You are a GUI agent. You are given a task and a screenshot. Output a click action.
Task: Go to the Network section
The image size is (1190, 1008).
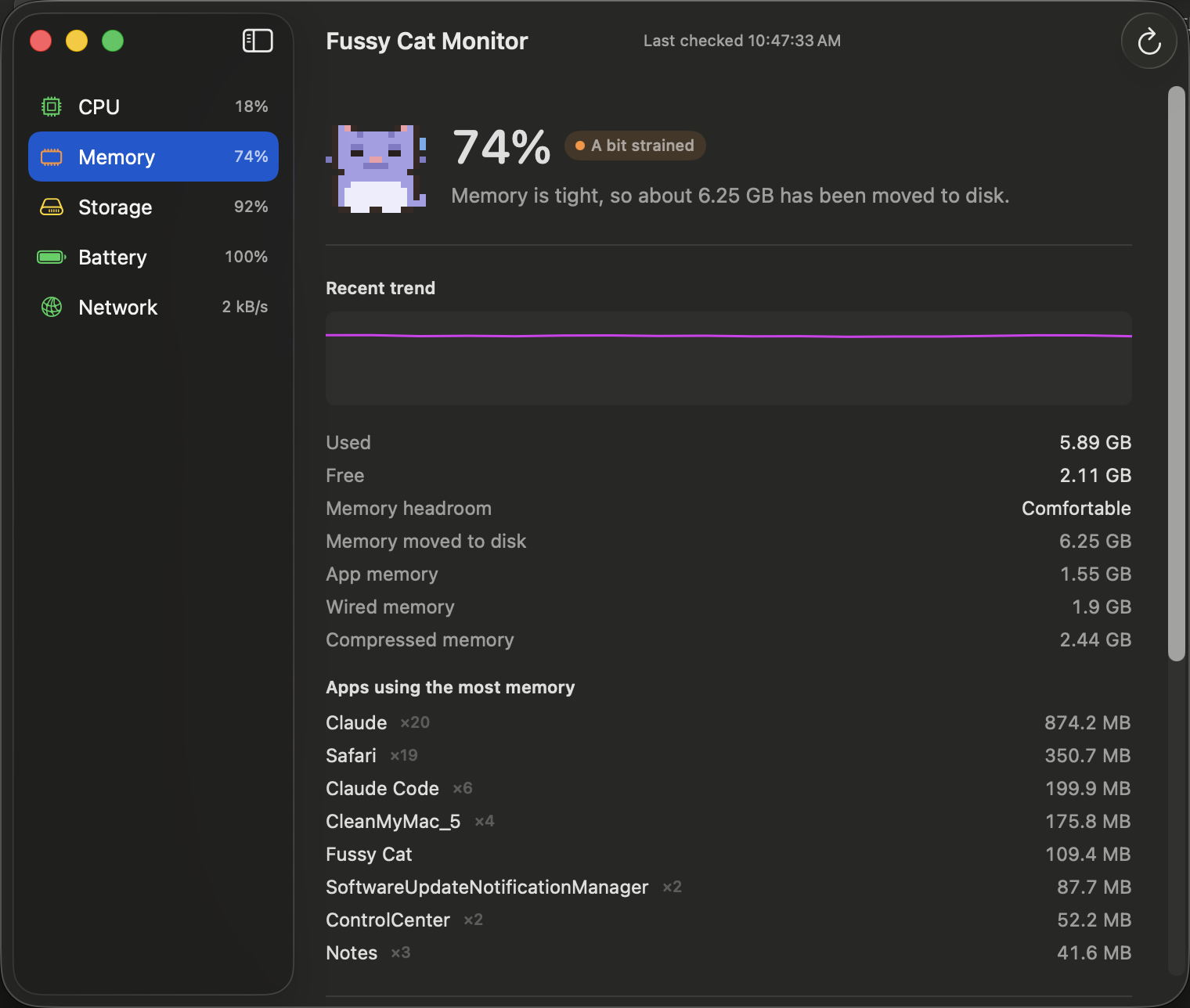tap(153, 307)
